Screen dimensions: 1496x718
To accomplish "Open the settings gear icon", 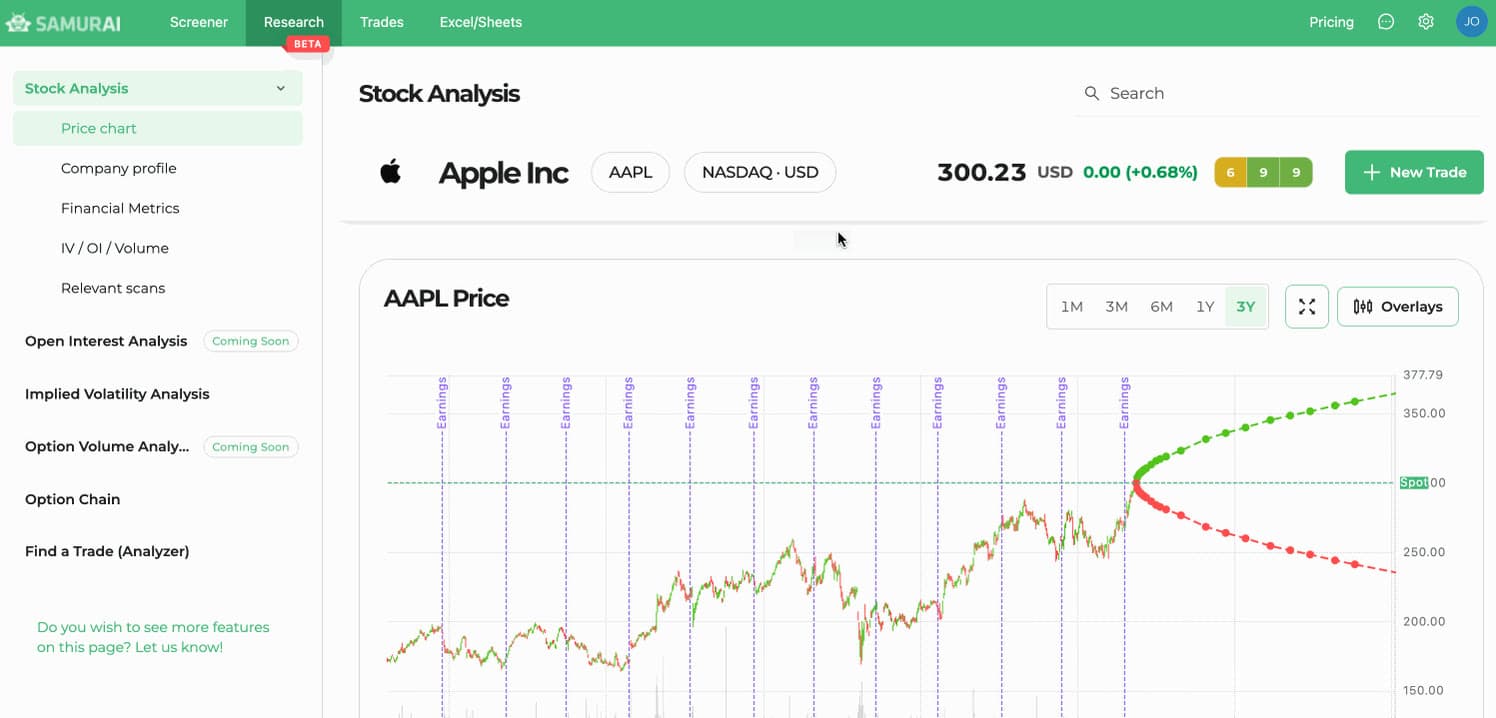I will tap(1426, 22).
